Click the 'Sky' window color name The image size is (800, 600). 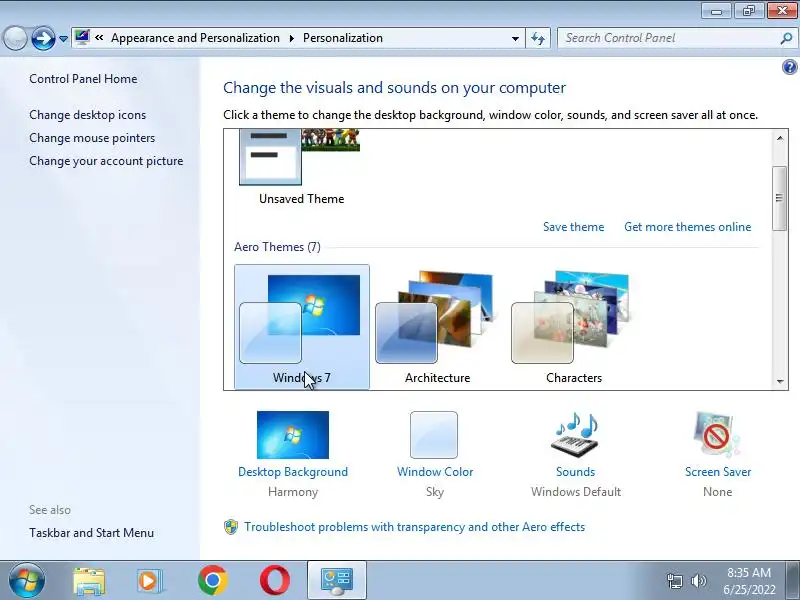pyautogui.click(x=435, y=492)
